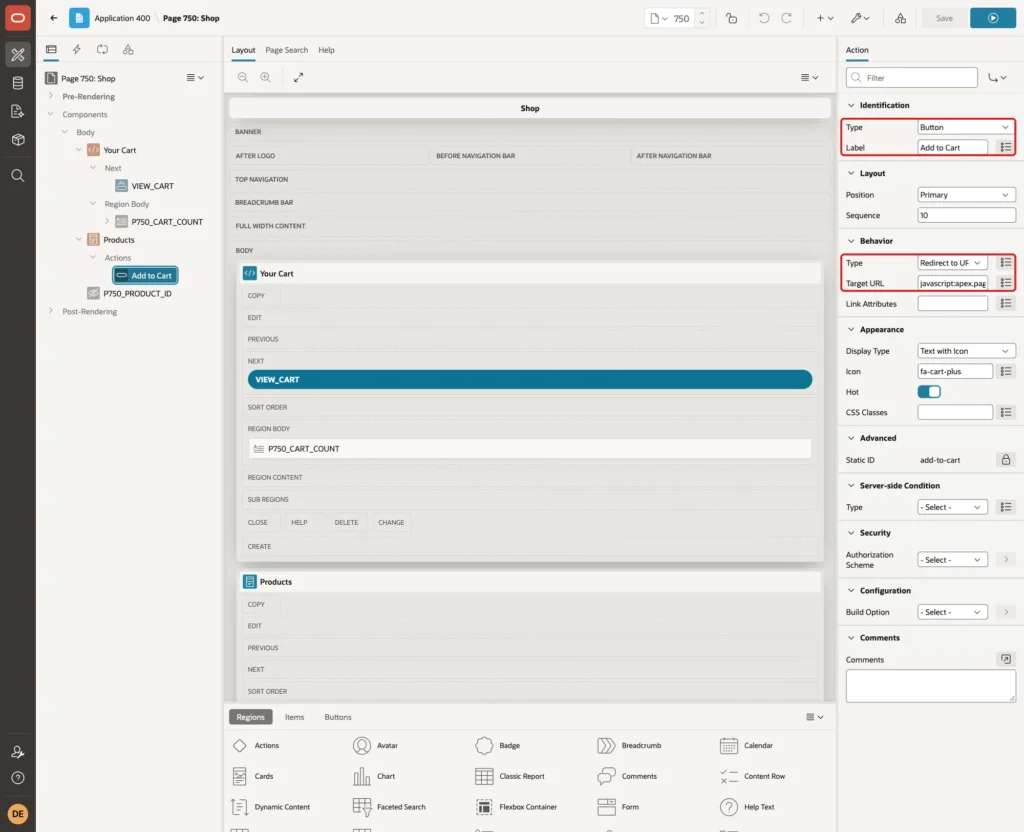Image resolution: width=1024 pixels, height=832 pixels.
Task: Switch gallery to Regions tab
Action: (250, 717)
